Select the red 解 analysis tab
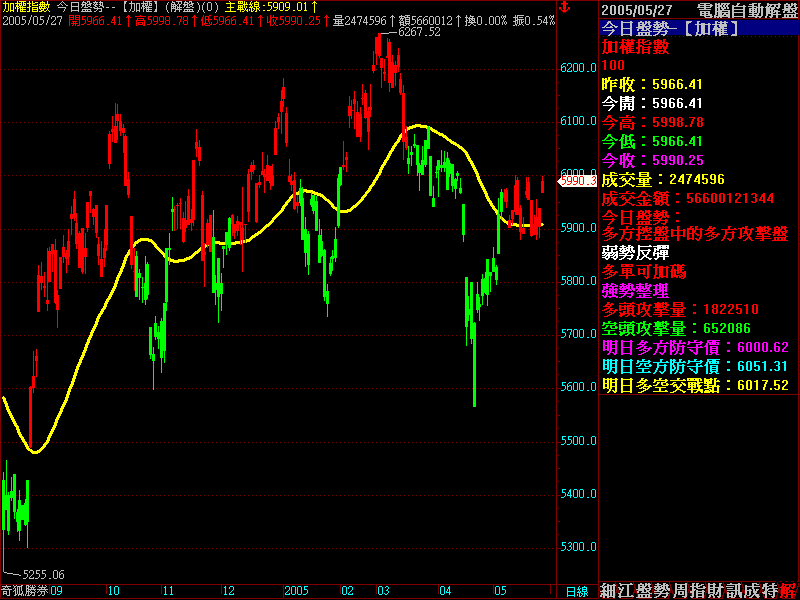The height and width of the screenshot is (600, 800). click(x=789, y=591)
